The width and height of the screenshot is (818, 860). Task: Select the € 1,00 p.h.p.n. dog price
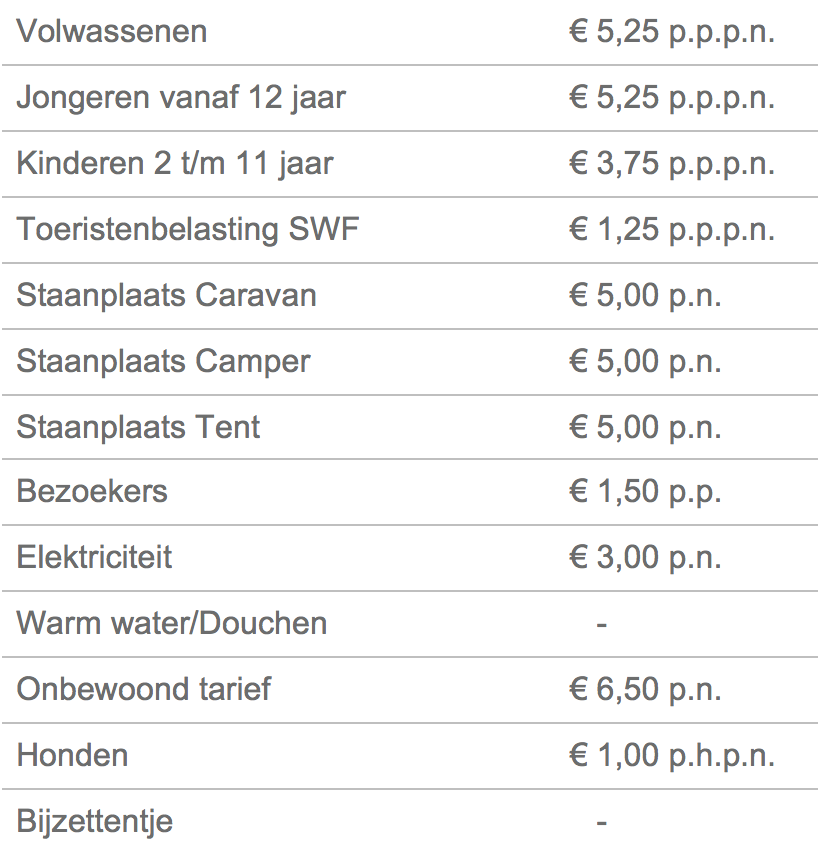pos(672,755)
